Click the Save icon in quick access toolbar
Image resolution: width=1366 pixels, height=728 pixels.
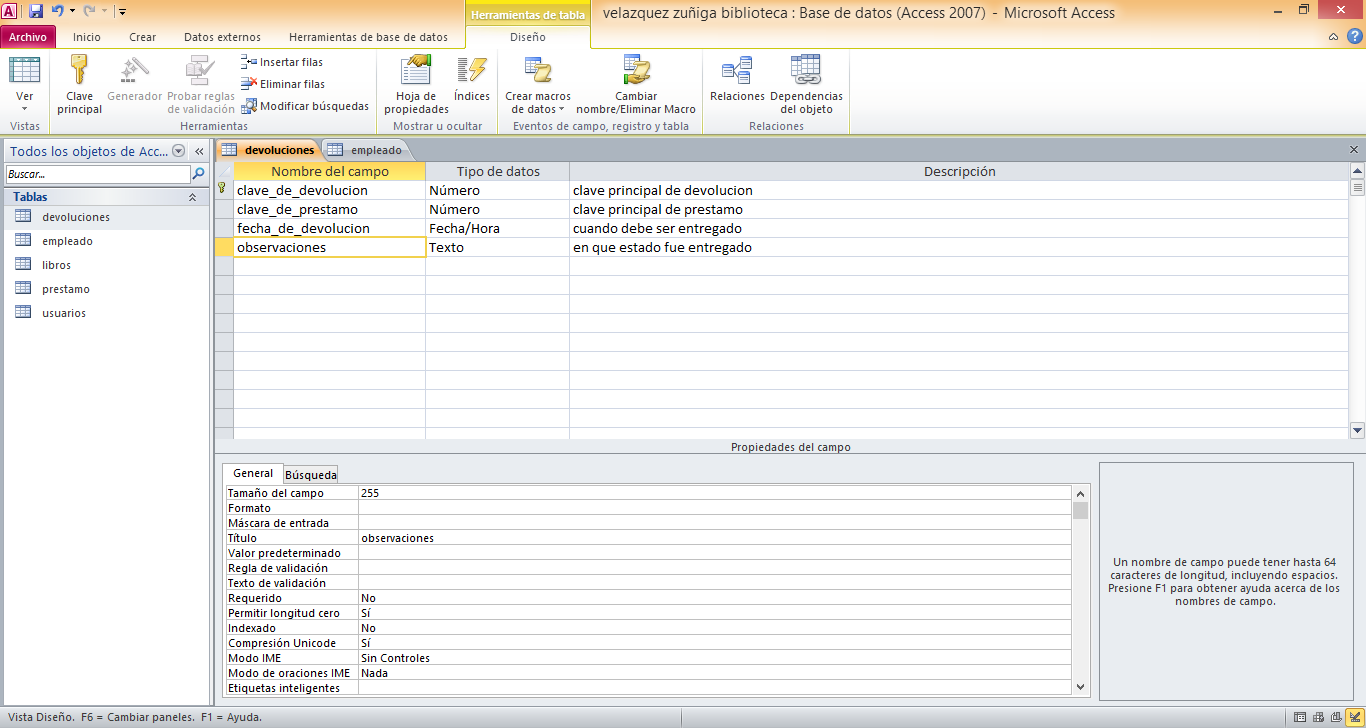click(x=36, y=11)
